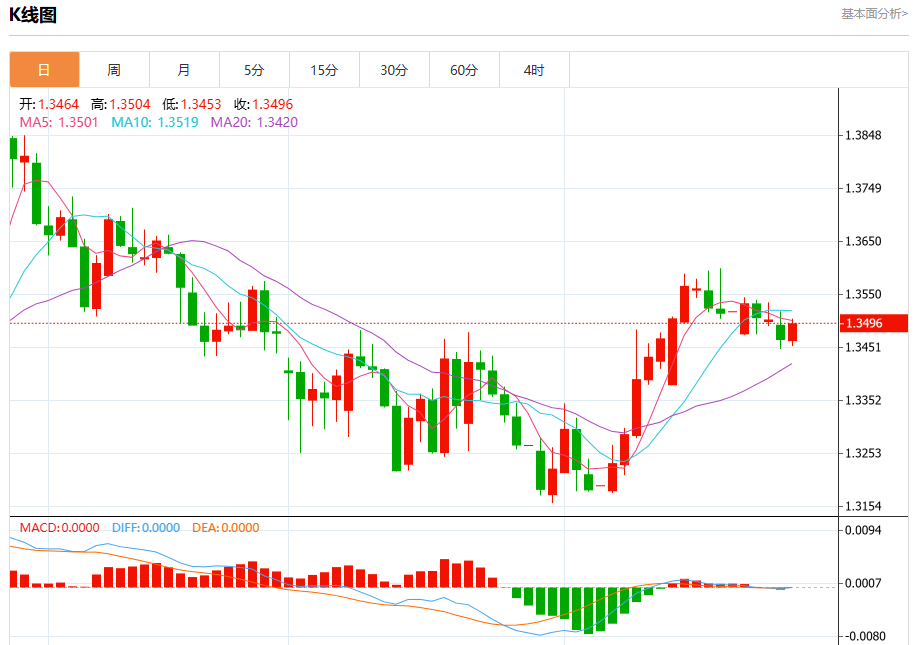Select the 日 daily chart tab
915x645 pixels.
click(x=44, y=70)
